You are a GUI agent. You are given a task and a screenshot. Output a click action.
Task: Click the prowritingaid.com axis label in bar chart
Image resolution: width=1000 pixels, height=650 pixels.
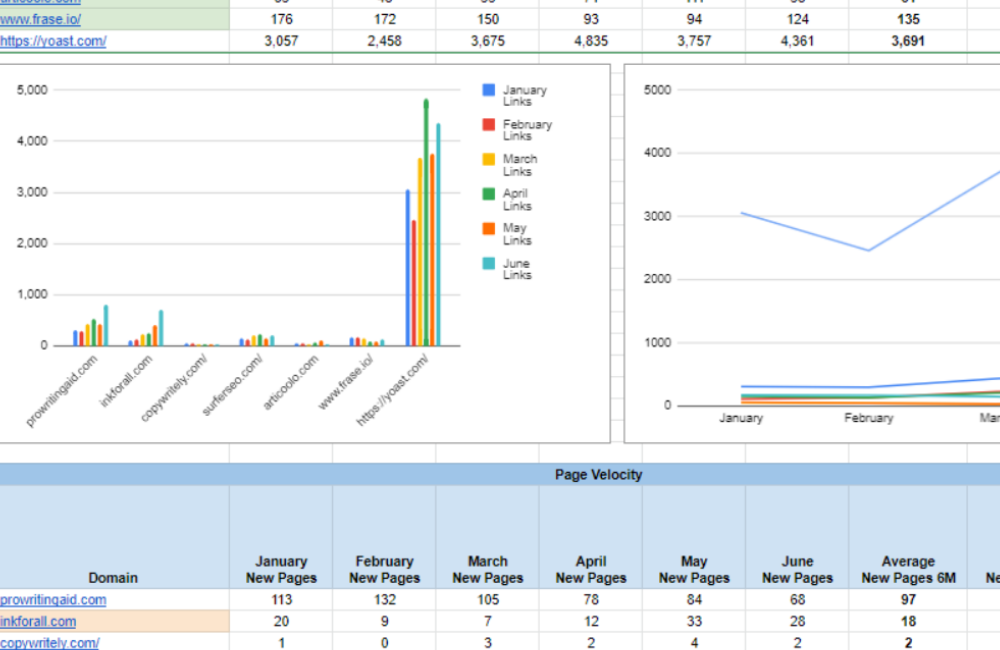[62, 390]
